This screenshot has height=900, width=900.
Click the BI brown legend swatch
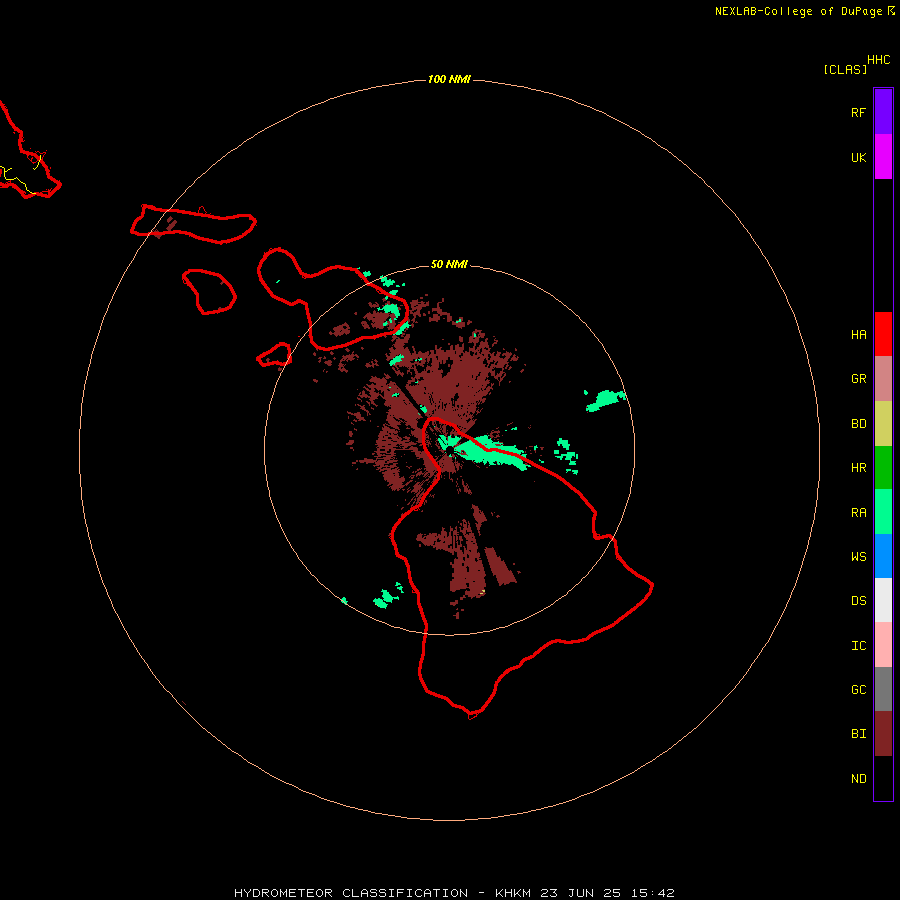click(x=883, y=734)
